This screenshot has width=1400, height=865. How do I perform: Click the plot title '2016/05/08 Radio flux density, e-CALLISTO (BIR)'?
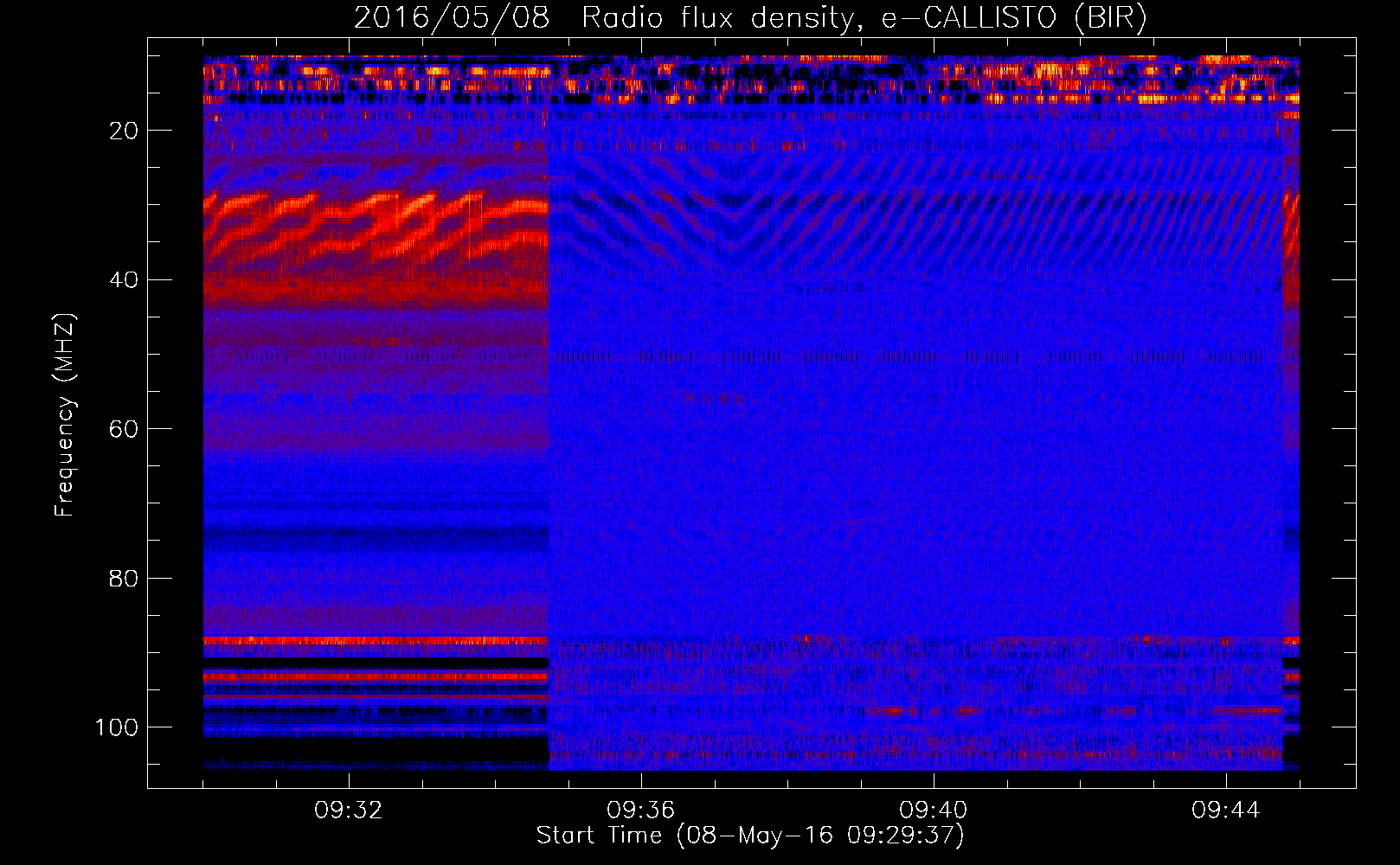tap(750, 18)
